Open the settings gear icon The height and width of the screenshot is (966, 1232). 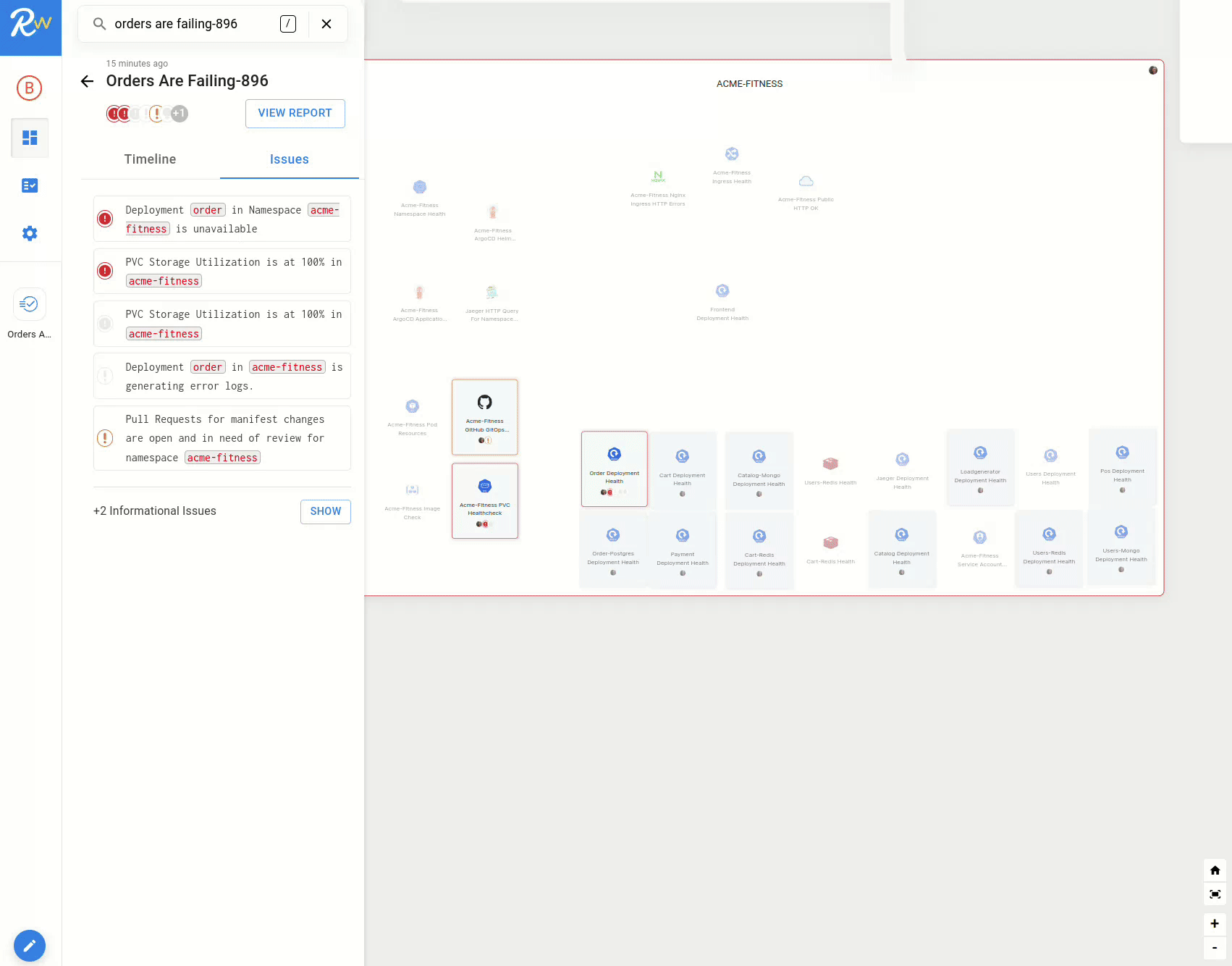[x=30, y=233]
